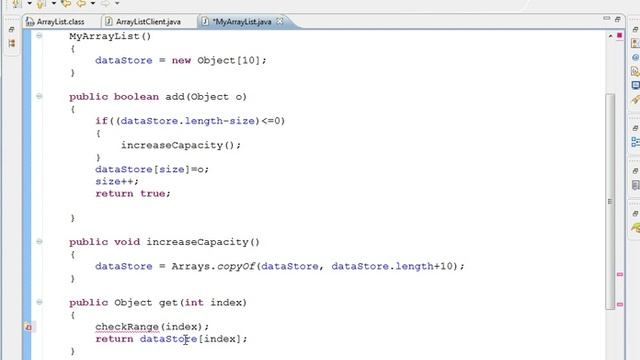Image resolution: width=640 pixels, height=360 pixels.
Task: Open the Back history dropdown arrow
Action: (93, 4)
